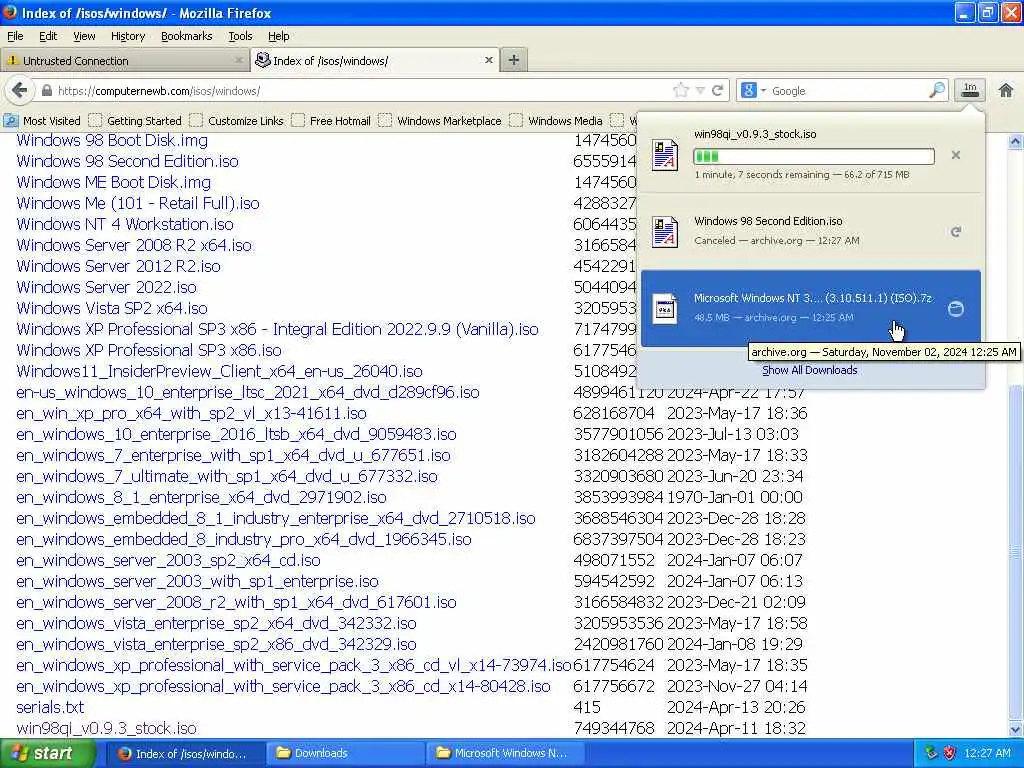Switch to the Untrusted Connection tab
Viewport: 1024px width, 768px height.
(x=124, y=61)
